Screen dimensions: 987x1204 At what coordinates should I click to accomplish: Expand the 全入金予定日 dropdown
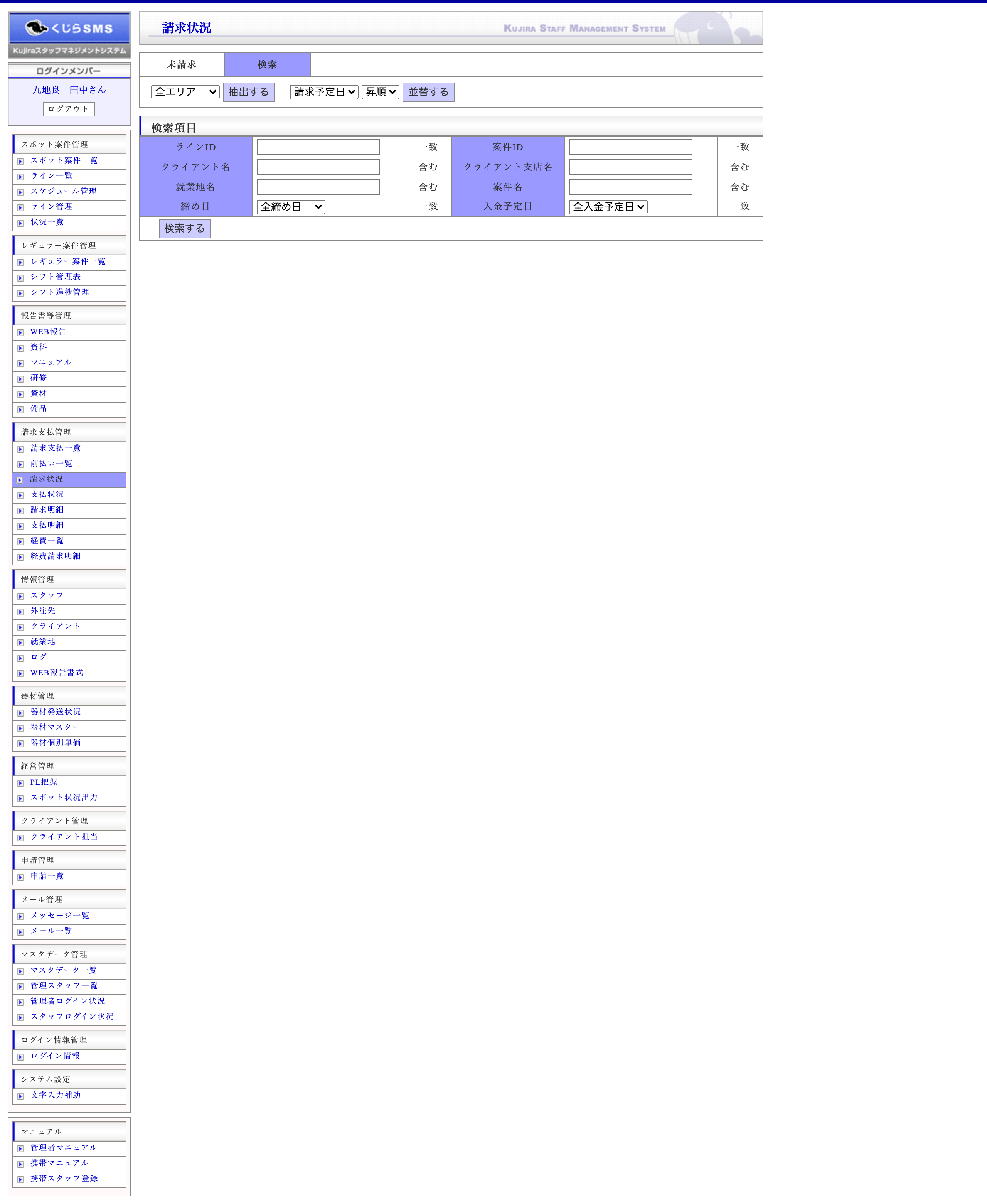[608, 207]
